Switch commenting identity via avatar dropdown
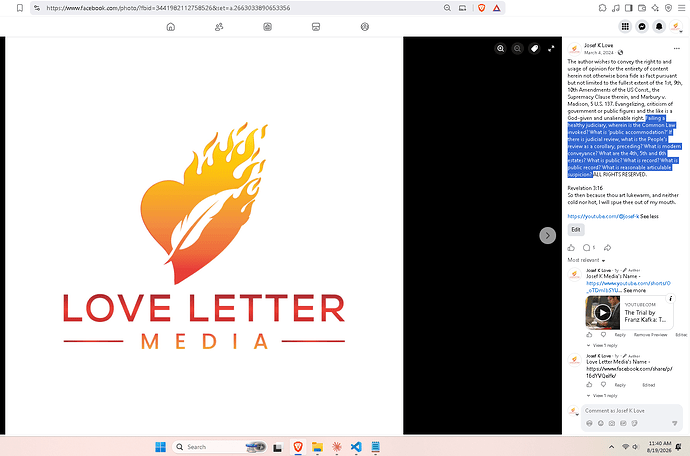 [573, 411]
